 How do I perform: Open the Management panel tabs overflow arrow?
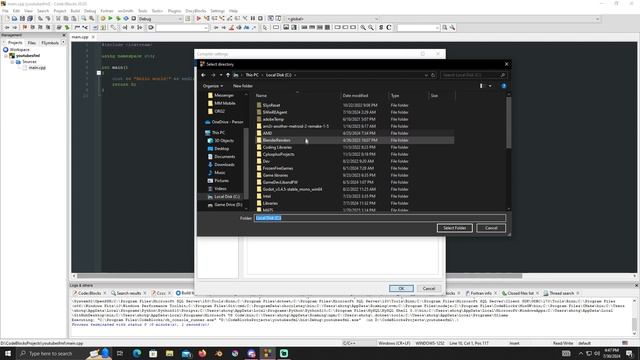pos(63,42)
